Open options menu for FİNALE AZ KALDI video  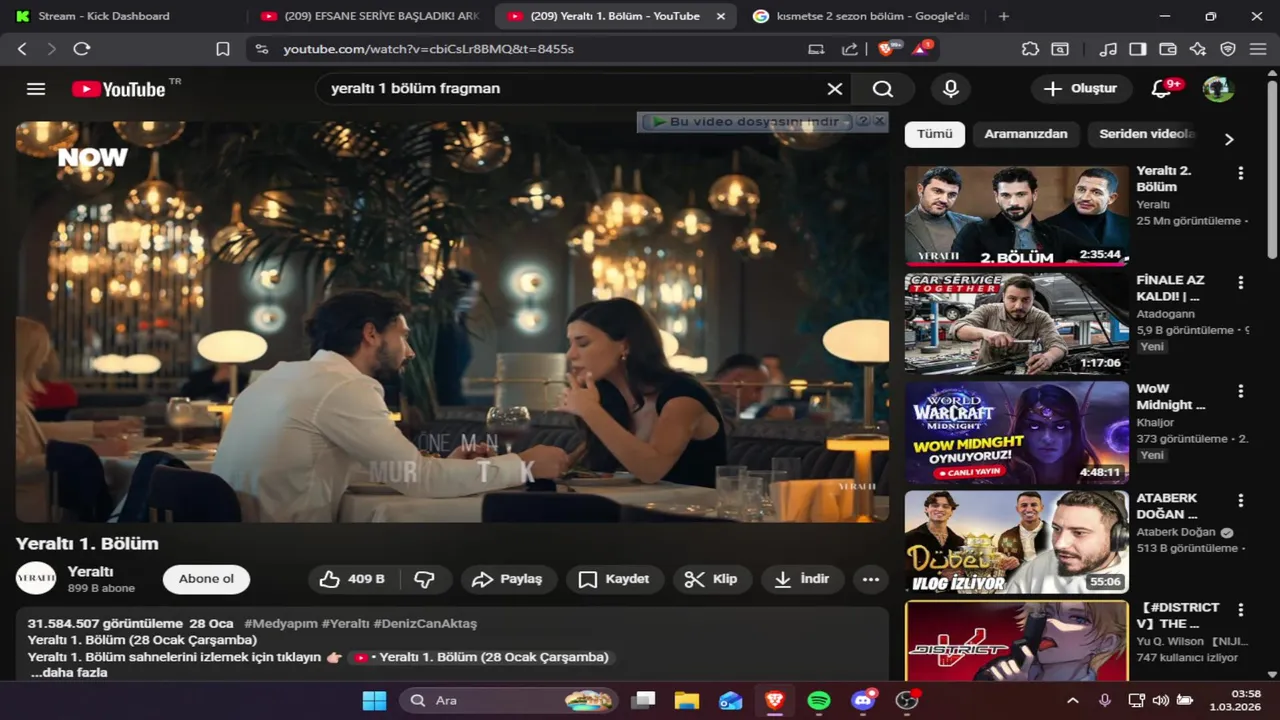click(1241, 282)
